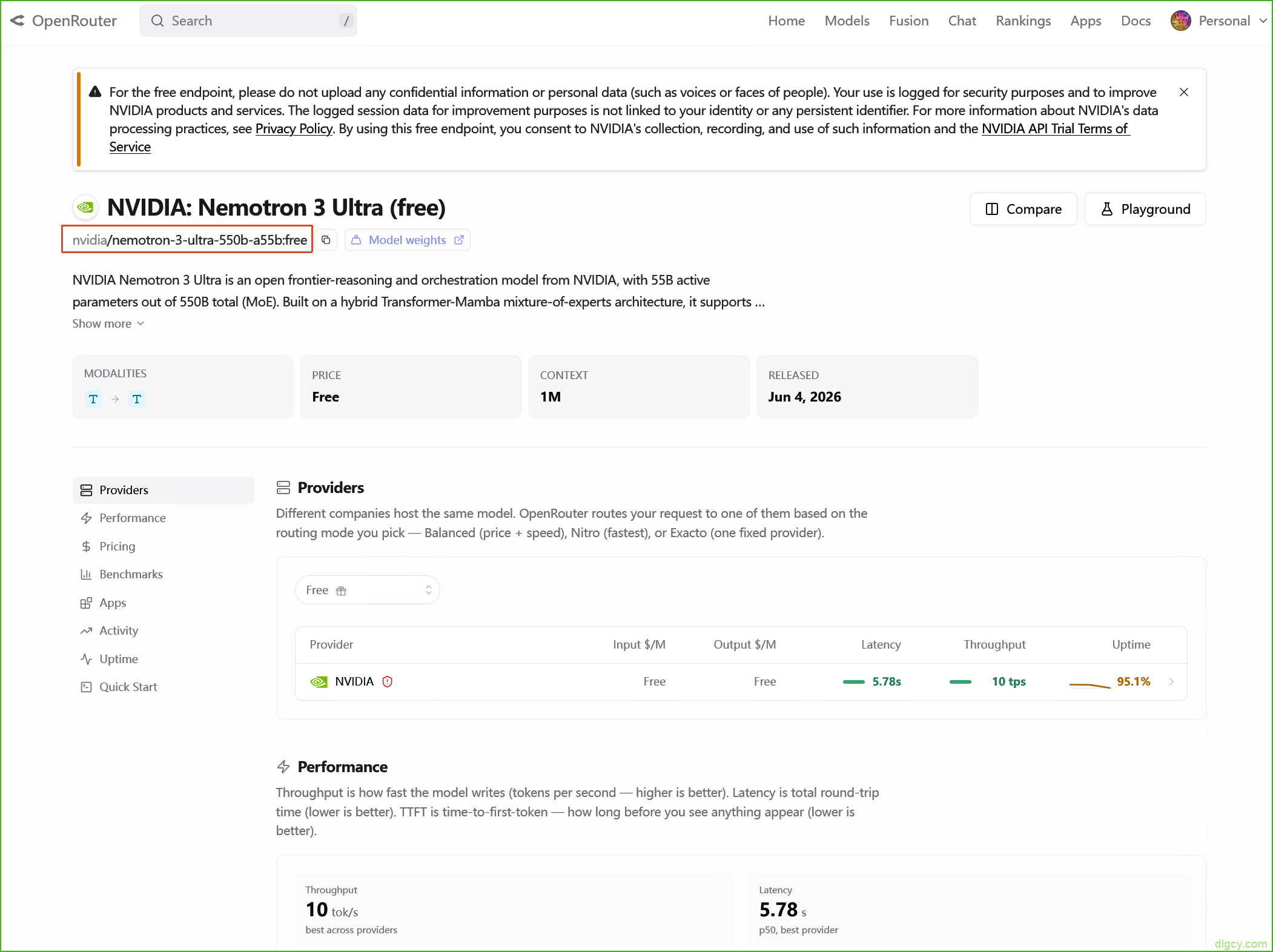Screen dimensions: 1273x952
Task: Click the gift icon in Free dropdown
Action: point(341,590)
